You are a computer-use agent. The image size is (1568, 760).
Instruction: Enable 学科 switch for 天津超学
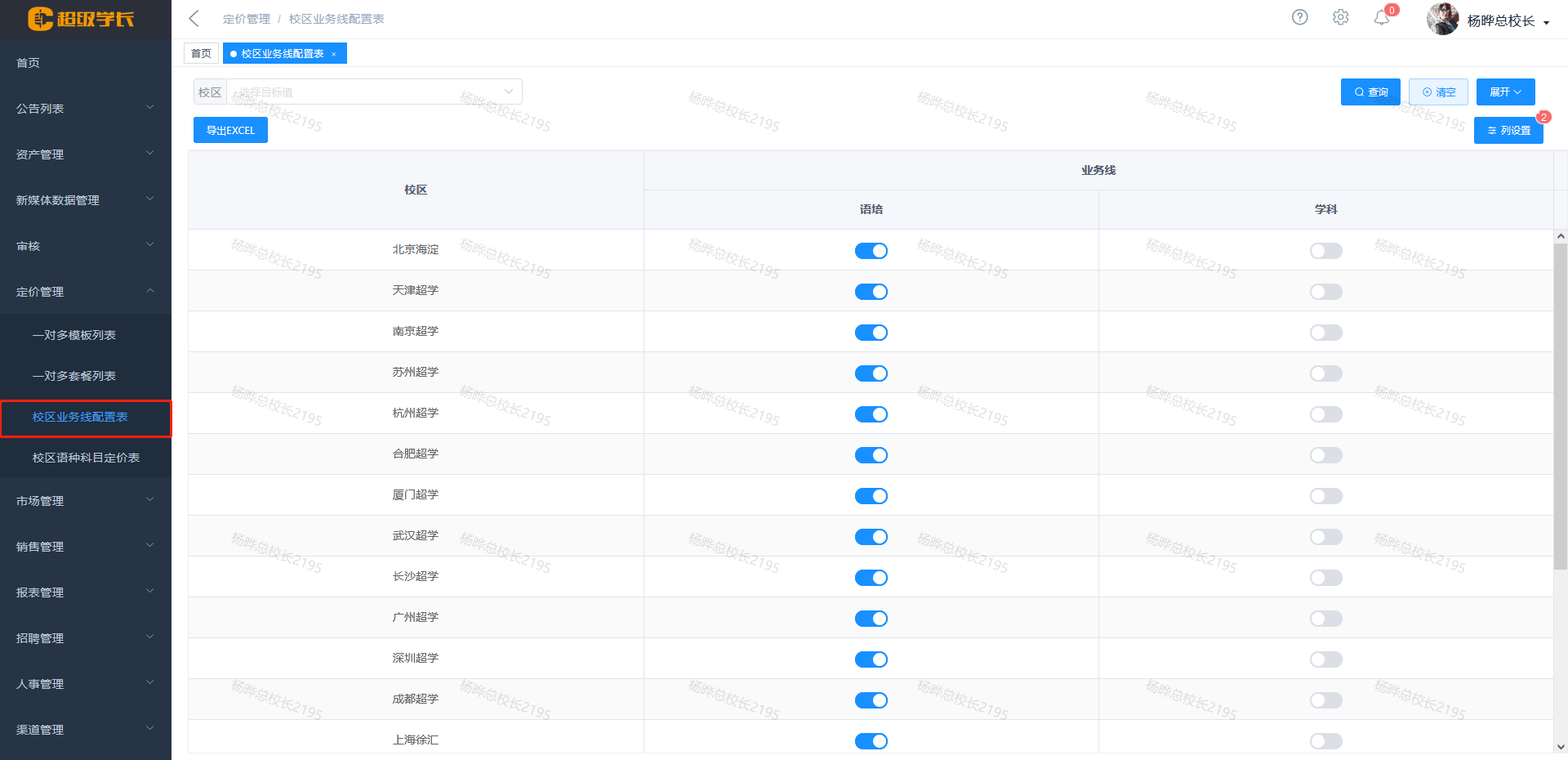tap(1325, 292)
